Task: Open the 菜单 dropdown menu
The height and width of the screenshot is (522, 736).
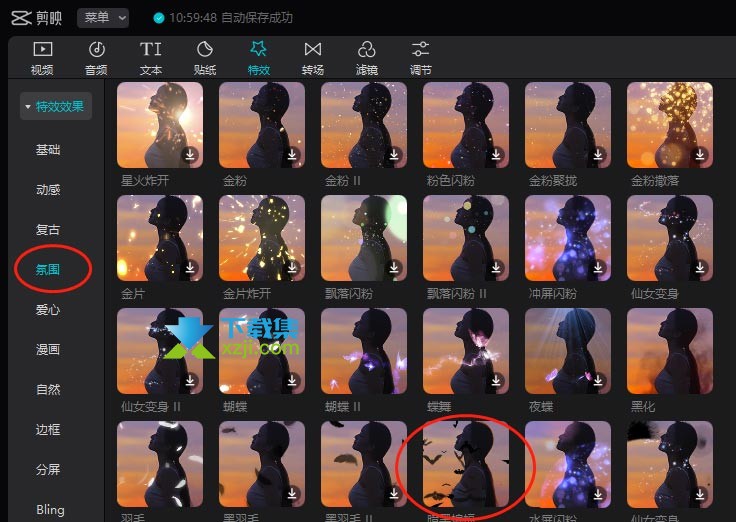Action: 103,18
